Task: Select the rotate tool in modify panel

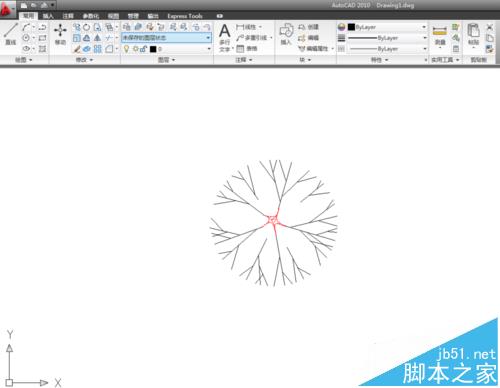Action: pyautogui.click(x=87, y=27)
